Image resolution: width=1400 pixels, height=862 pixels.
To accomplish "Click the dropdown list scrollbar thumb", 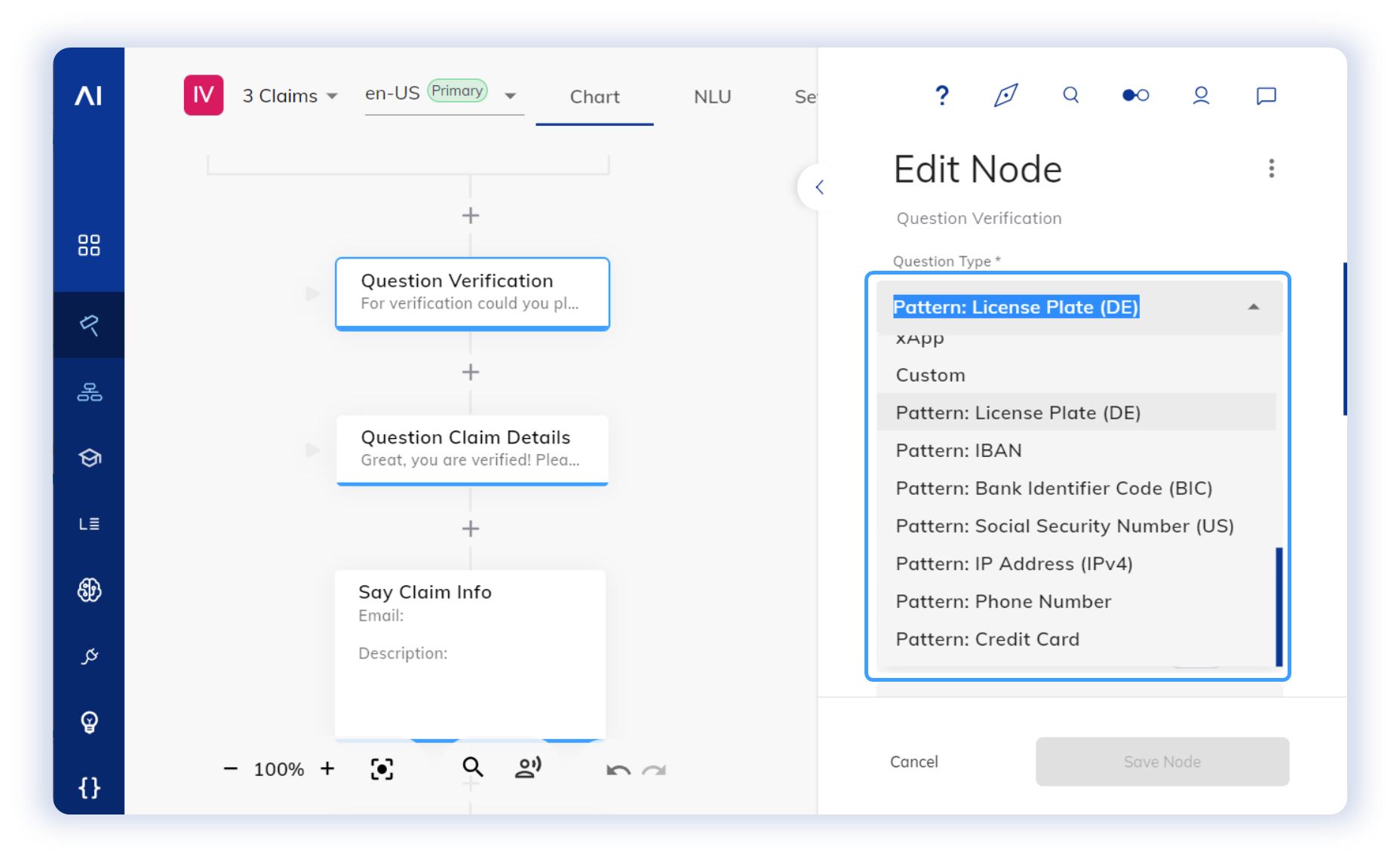I will coord(1279,606).
